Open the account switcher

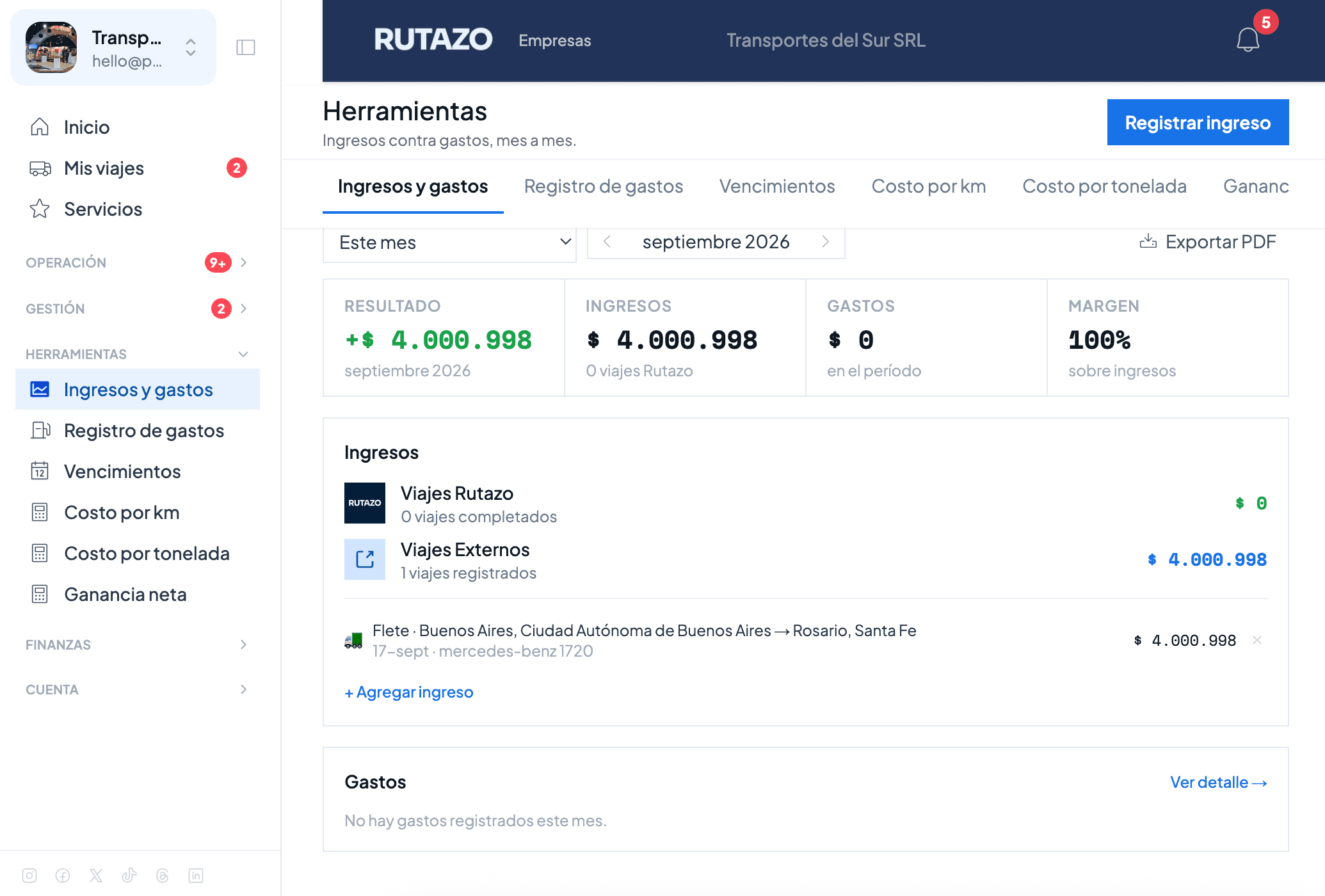tap(113, 47)
